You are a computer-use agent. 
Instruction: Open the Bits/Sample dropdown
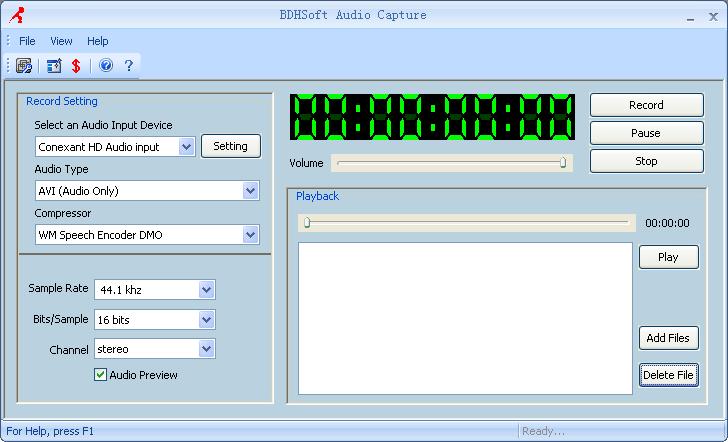pyautogui.click(x=206, y=320)
